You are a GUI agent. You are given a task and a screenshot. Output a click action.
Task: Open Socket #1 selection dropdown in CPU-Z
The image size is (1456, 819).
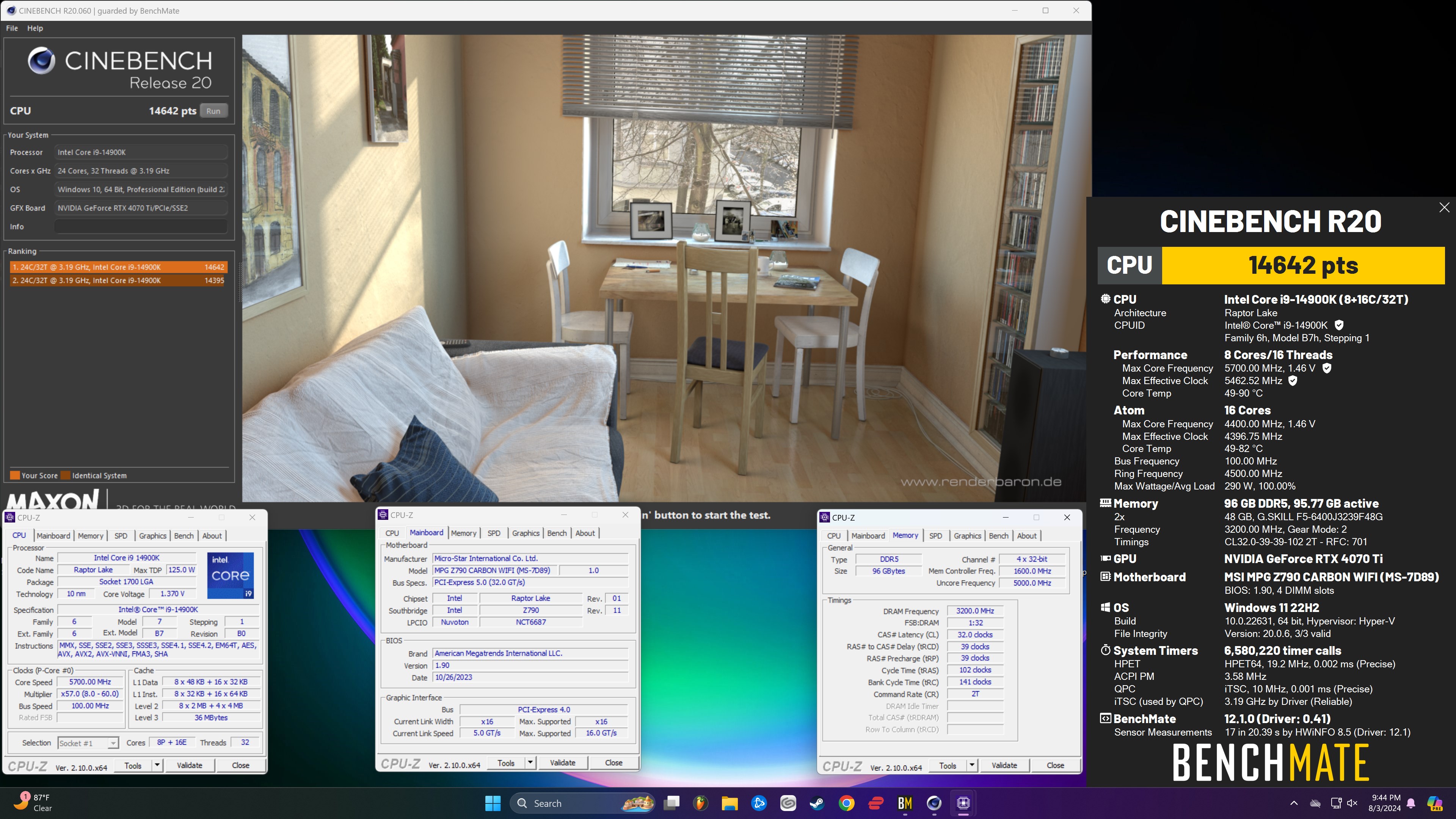point(88,743)
